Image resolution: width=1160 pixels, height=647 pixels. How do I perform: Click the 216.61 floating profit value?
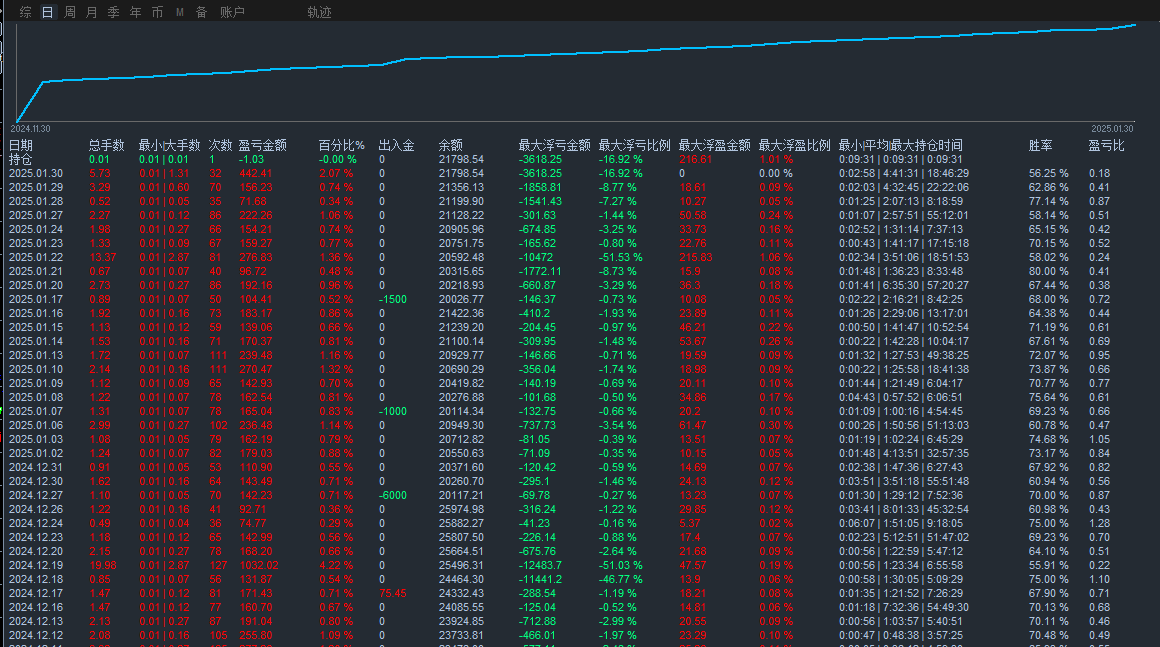695,159
